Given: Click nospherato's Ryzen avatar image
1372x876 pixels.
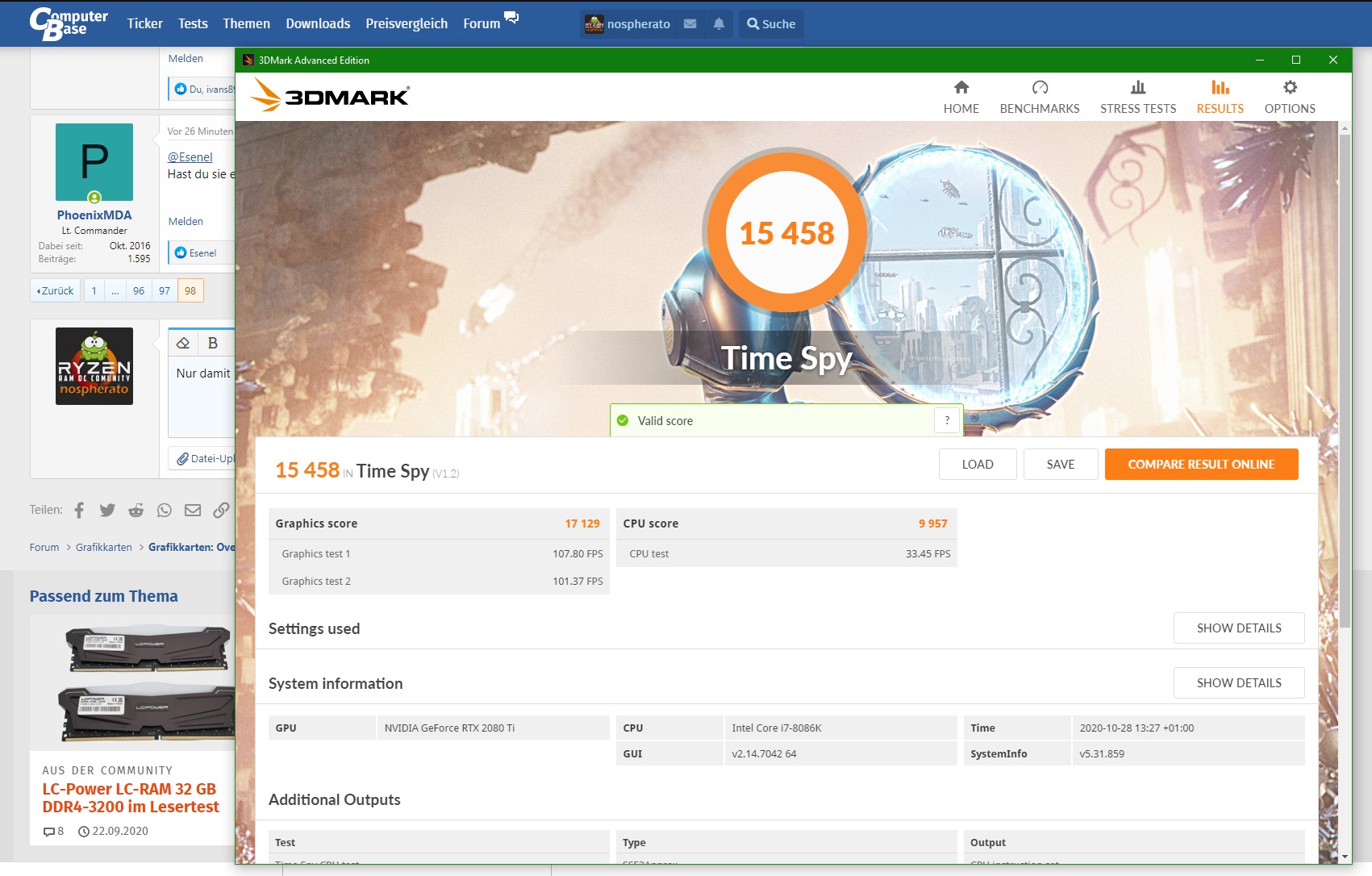Looking at the screenshot, I should click(94, 365).
